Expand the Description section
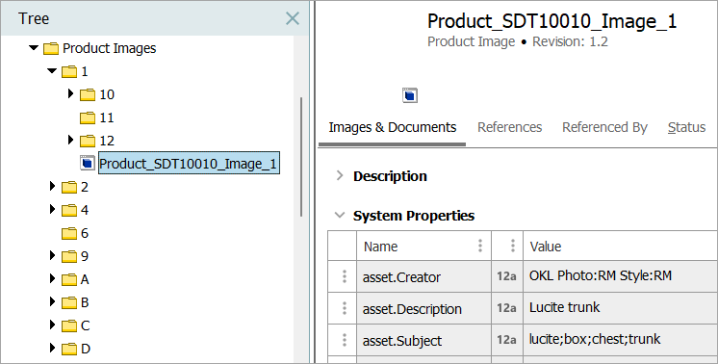This screenshot has height=364, width=718. [339, 175]
